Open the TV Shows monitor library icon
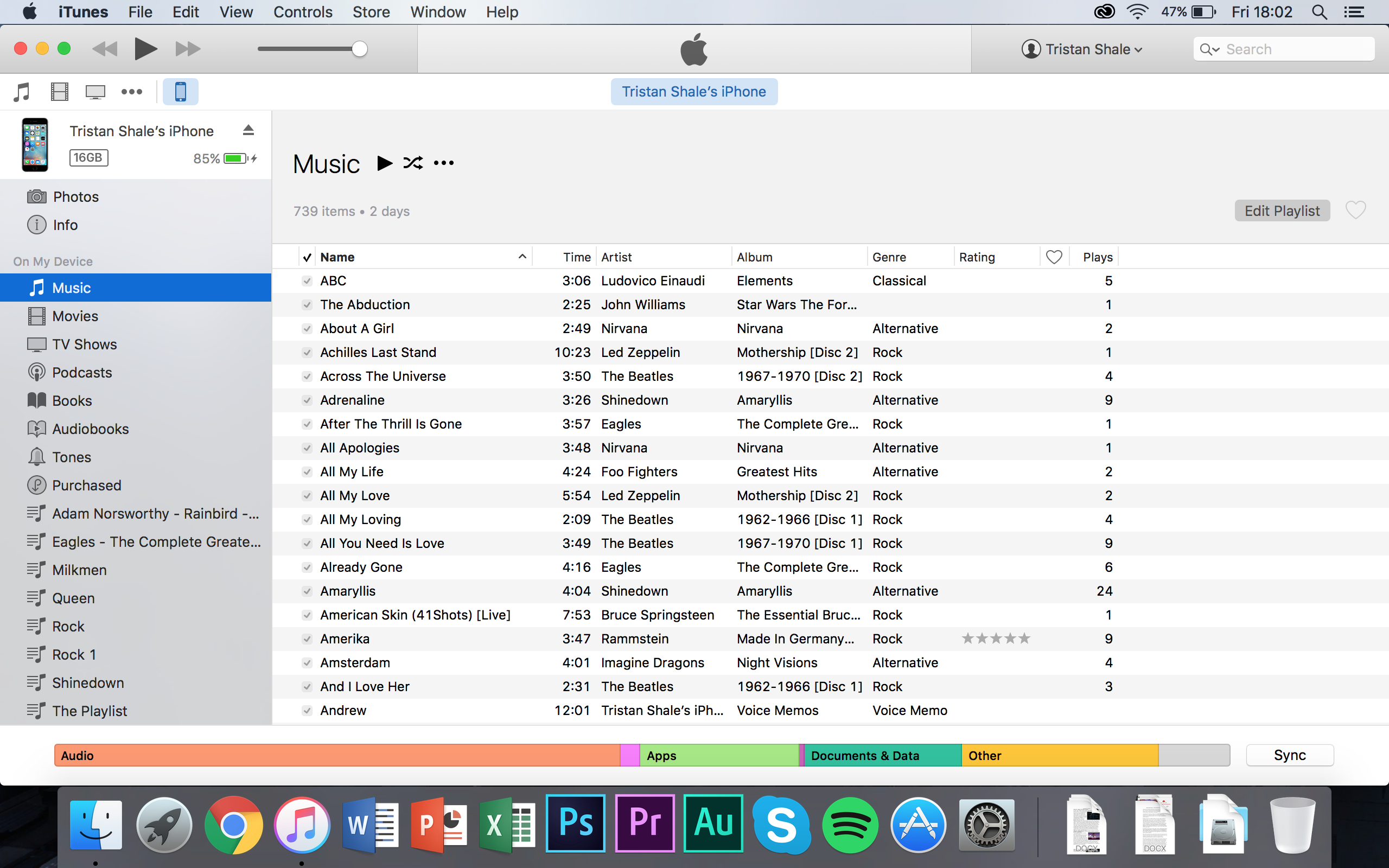1389x868 pixels. [x=95, y=92]
